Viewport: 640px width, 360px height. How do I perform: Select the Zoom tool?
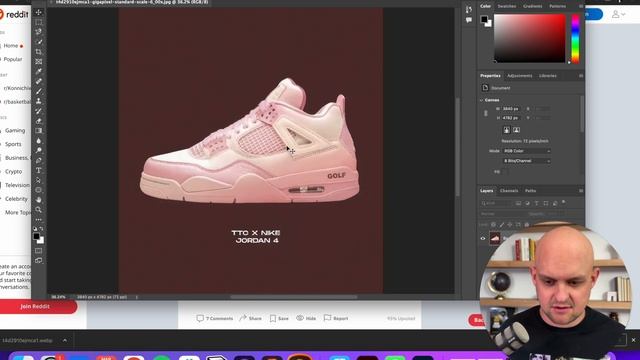(39, 209)
